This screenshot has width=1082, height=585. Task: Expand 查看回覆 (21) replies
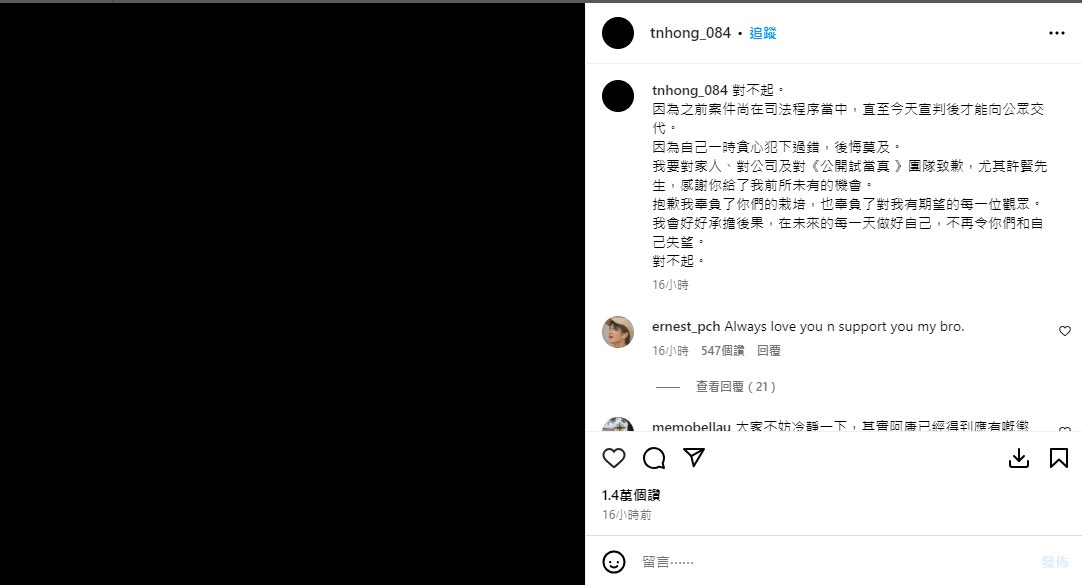(x=736, y=387)
